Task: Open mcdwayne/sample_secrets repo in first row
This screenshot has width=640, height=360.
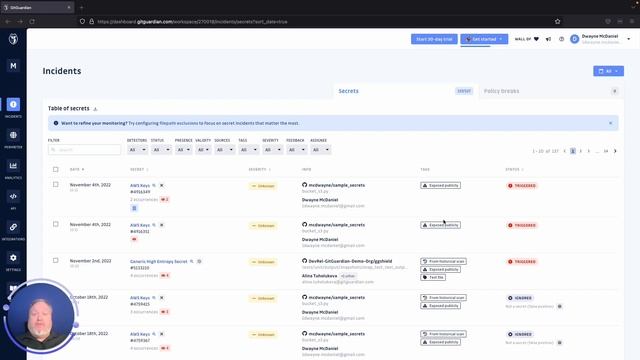Action: point(337,185)
